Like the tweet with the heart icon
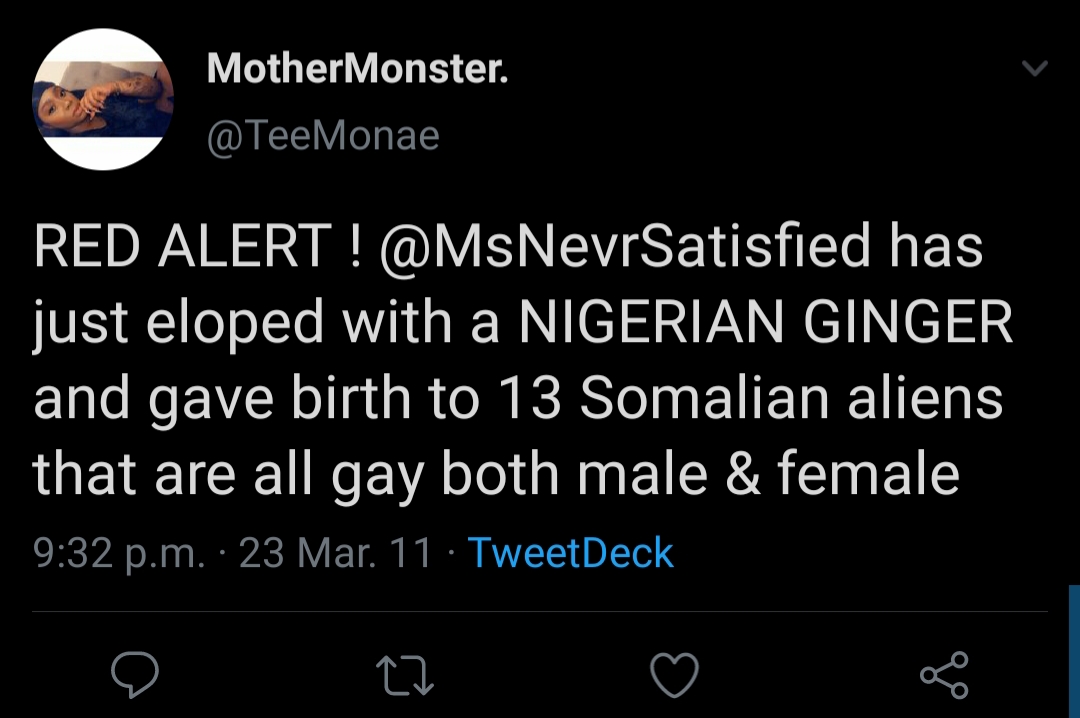Screen dimensions: 1080x718 675,675
